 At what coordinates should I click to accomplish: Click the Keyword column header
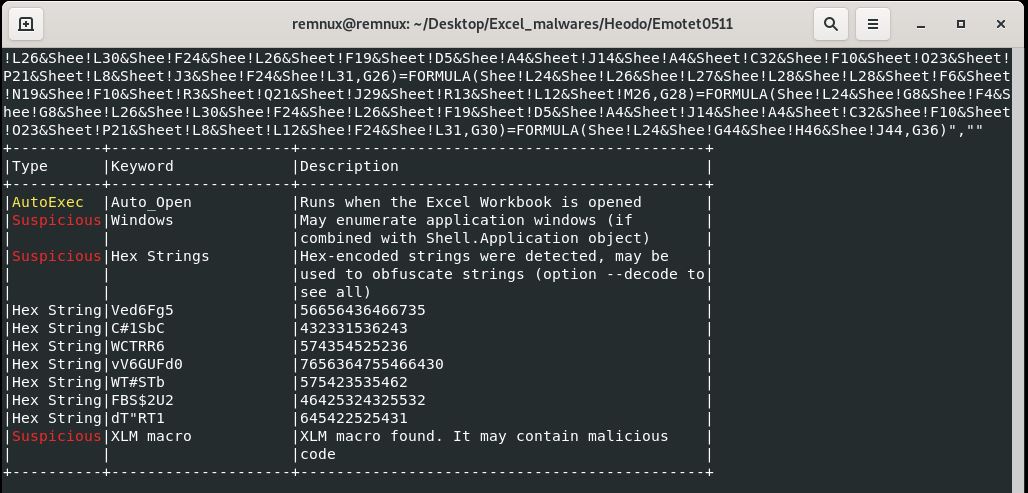142,166
